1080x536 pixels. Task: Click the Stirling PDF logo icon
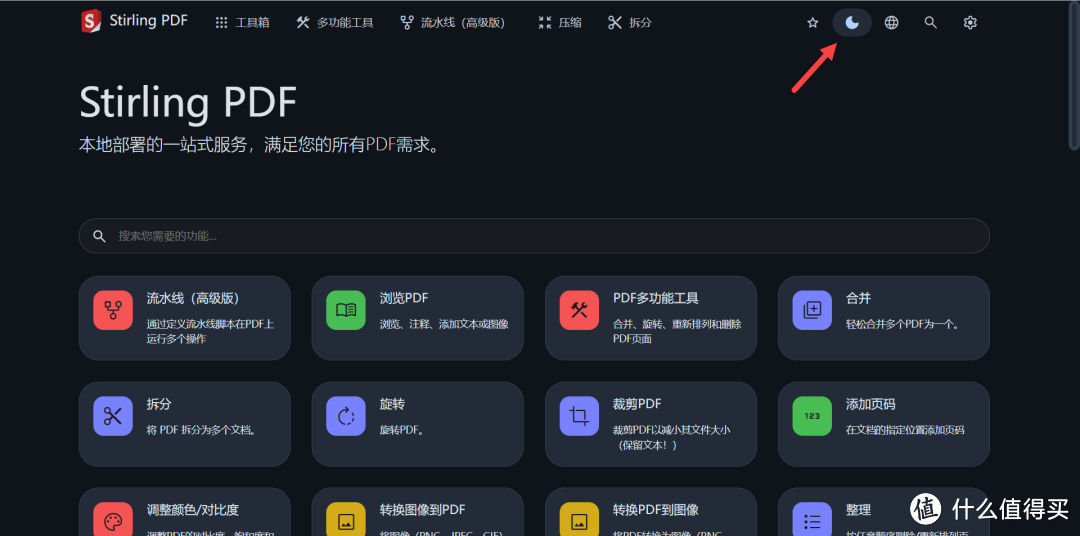91,21
